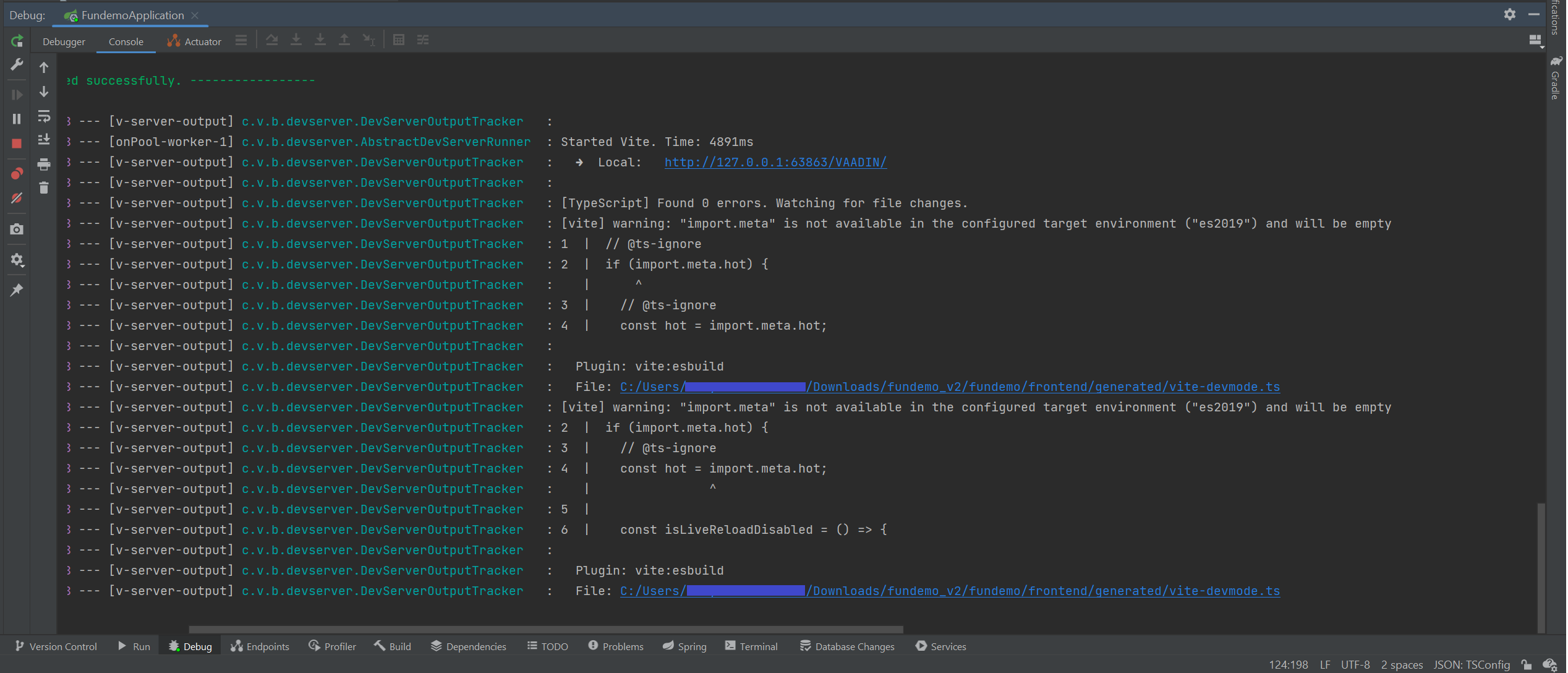Change line separator LF

1325,665
